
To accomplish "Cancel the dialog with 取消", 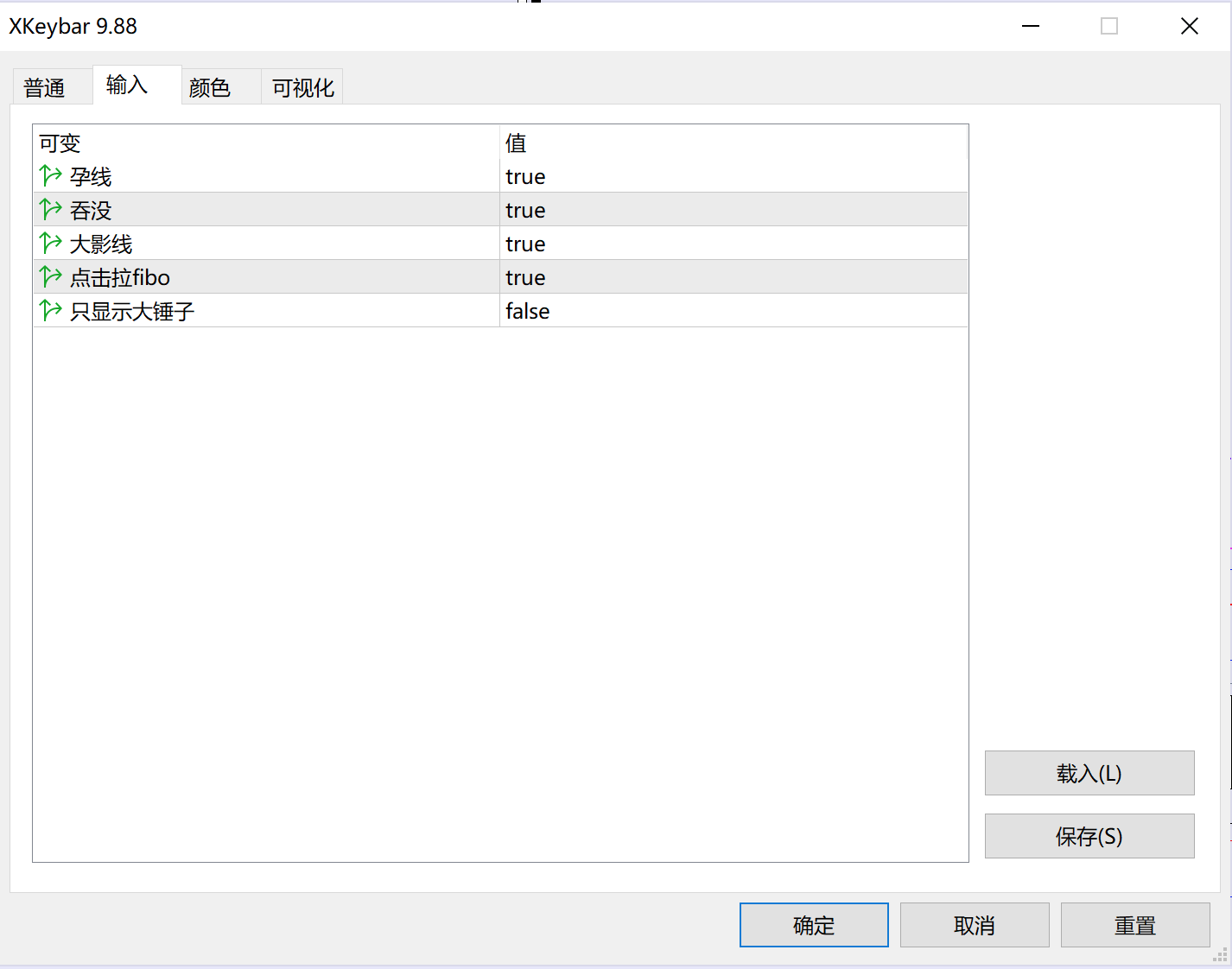I will click(974, 925).
